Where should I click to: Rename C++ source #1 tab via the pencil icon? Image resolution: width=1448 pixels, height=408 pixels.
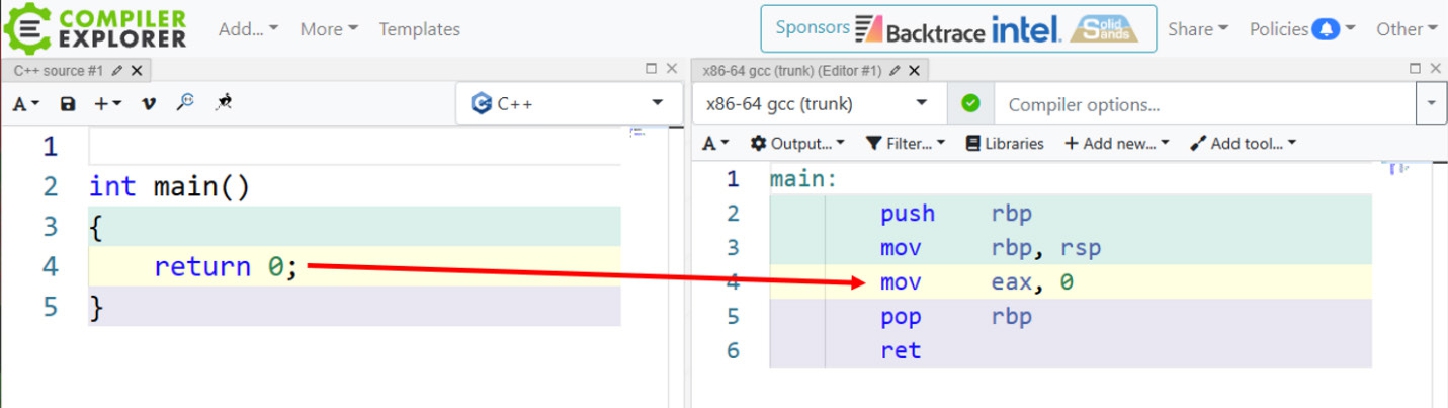pyautogui.click(x=117, y=71)
